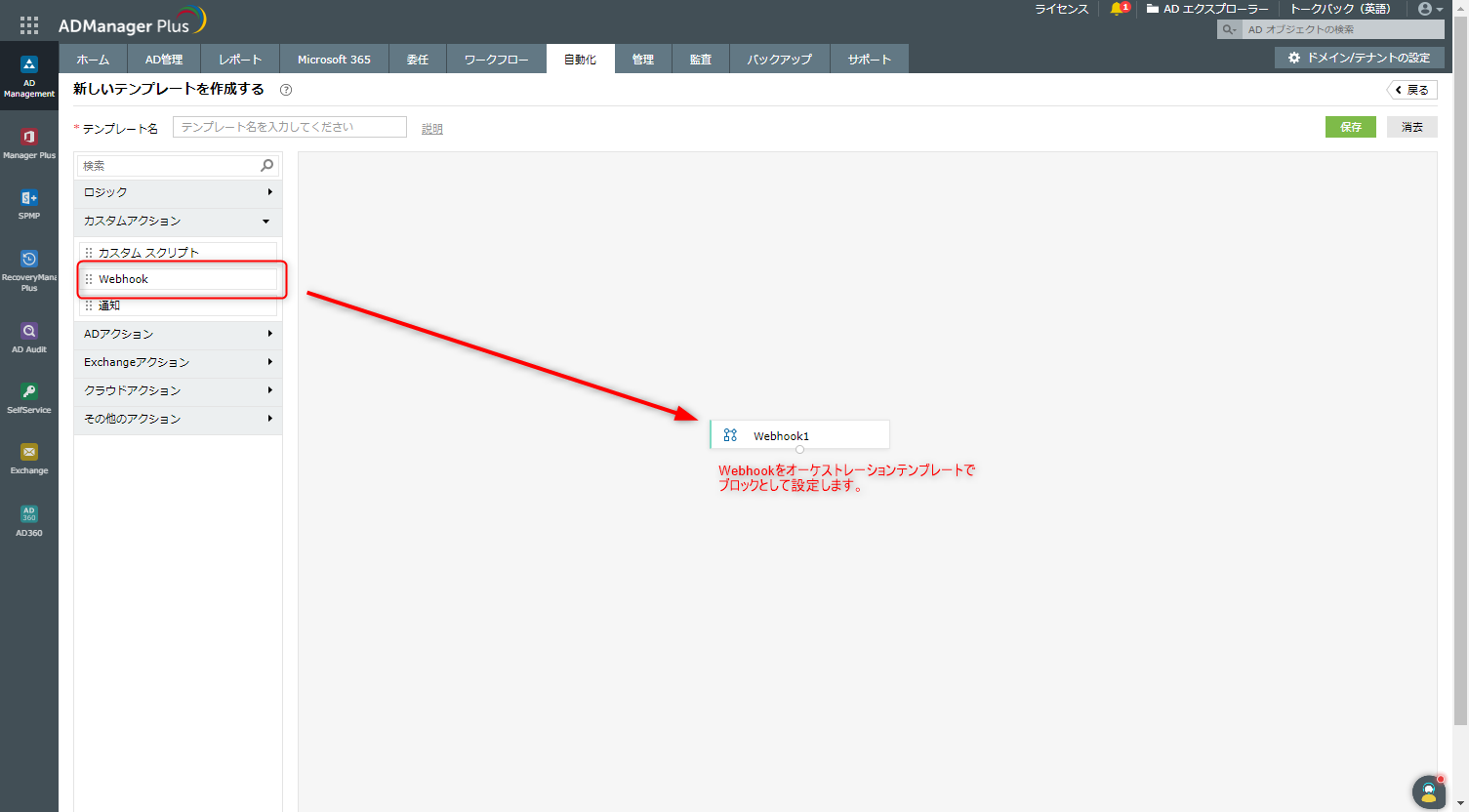1469x812 pixels.
Task: Open AD エクスプローラー link
Action: point(1208,9)
